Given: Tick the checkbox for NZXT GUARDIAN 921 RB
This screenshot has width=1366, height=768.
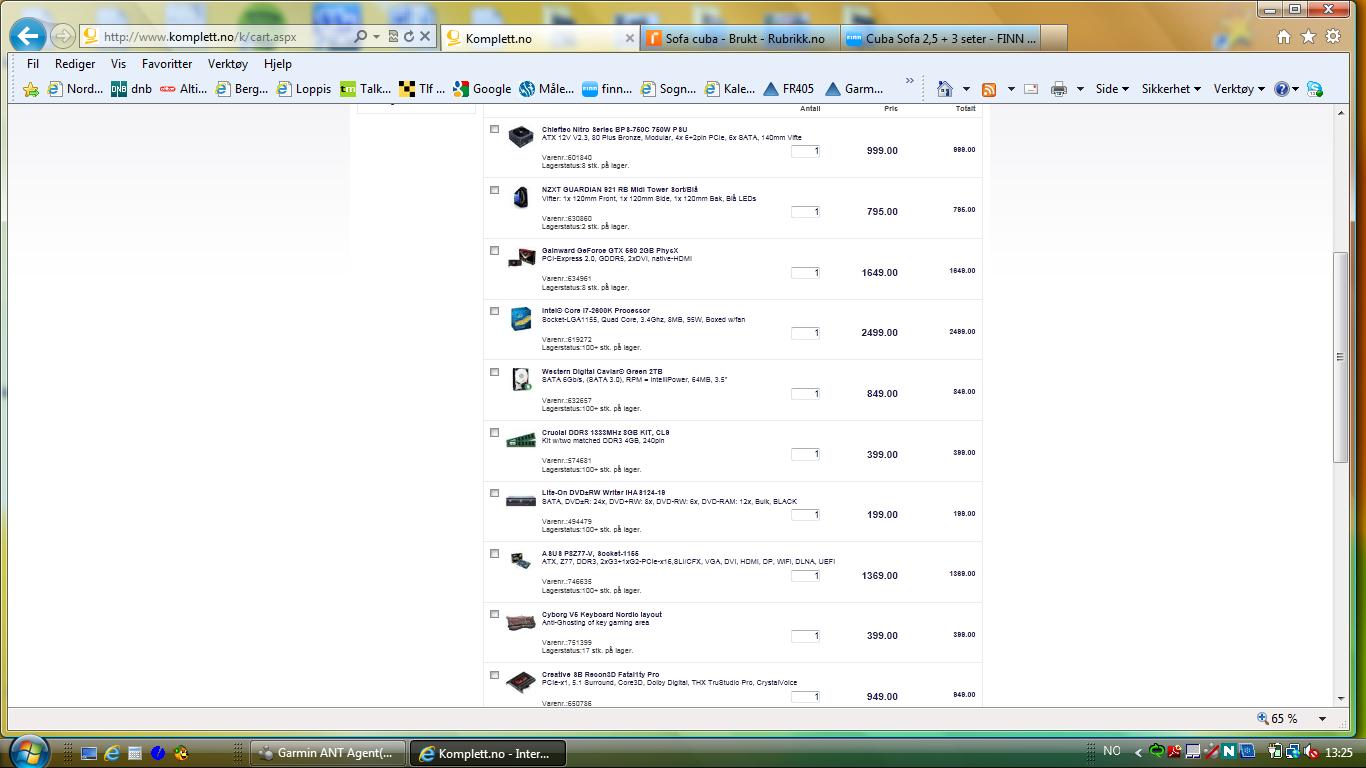Looking at the screenshot, I should point(494,190).
